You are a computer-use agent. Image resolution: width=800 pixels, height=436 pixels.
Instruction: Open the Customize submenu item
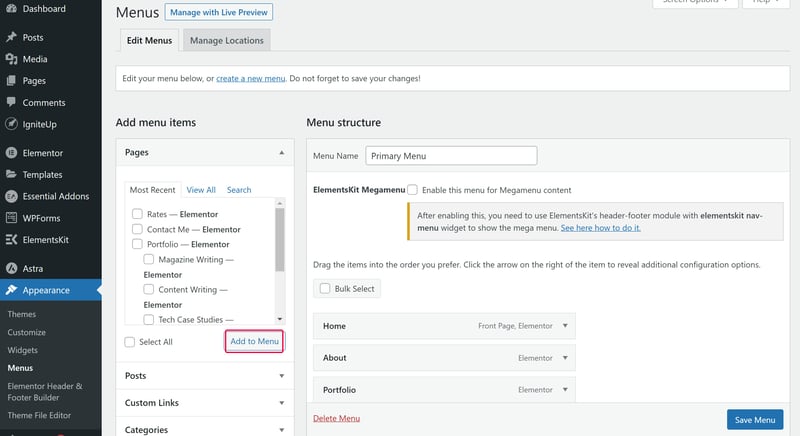pos(27,332)
